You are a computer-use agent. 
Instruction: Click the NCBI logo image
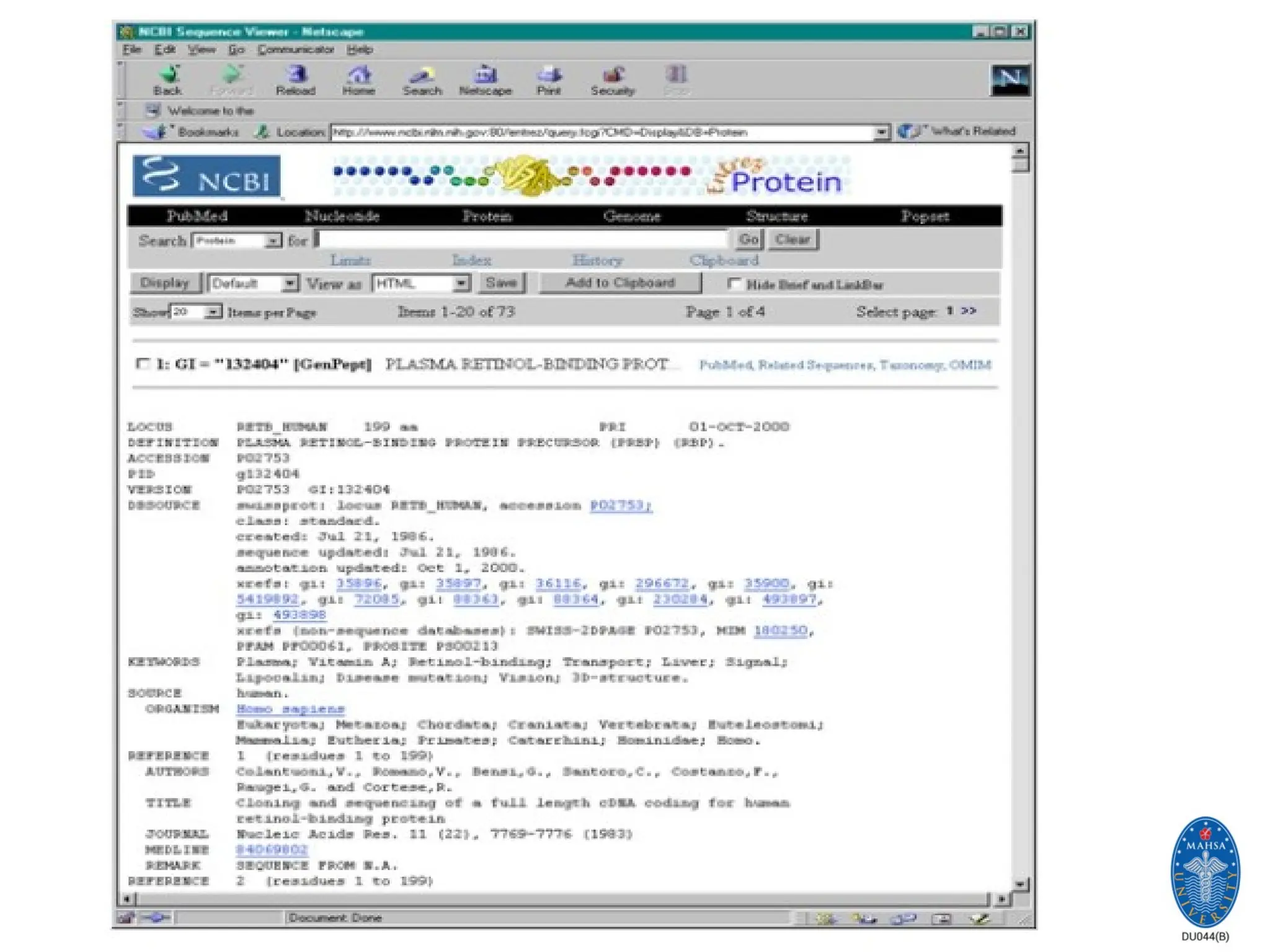[206, 176]
